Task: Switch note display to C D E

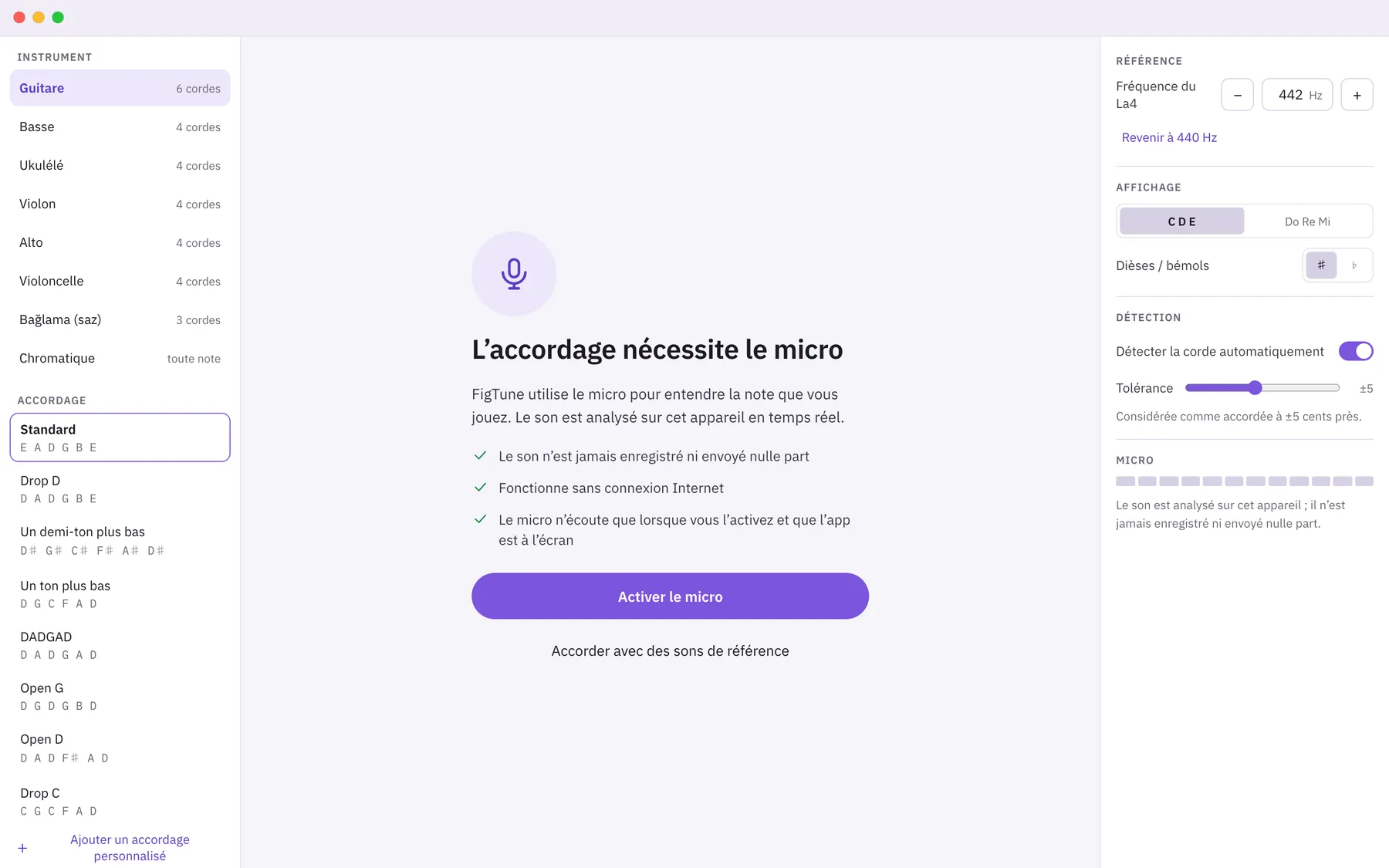Action: point(1181,221)
